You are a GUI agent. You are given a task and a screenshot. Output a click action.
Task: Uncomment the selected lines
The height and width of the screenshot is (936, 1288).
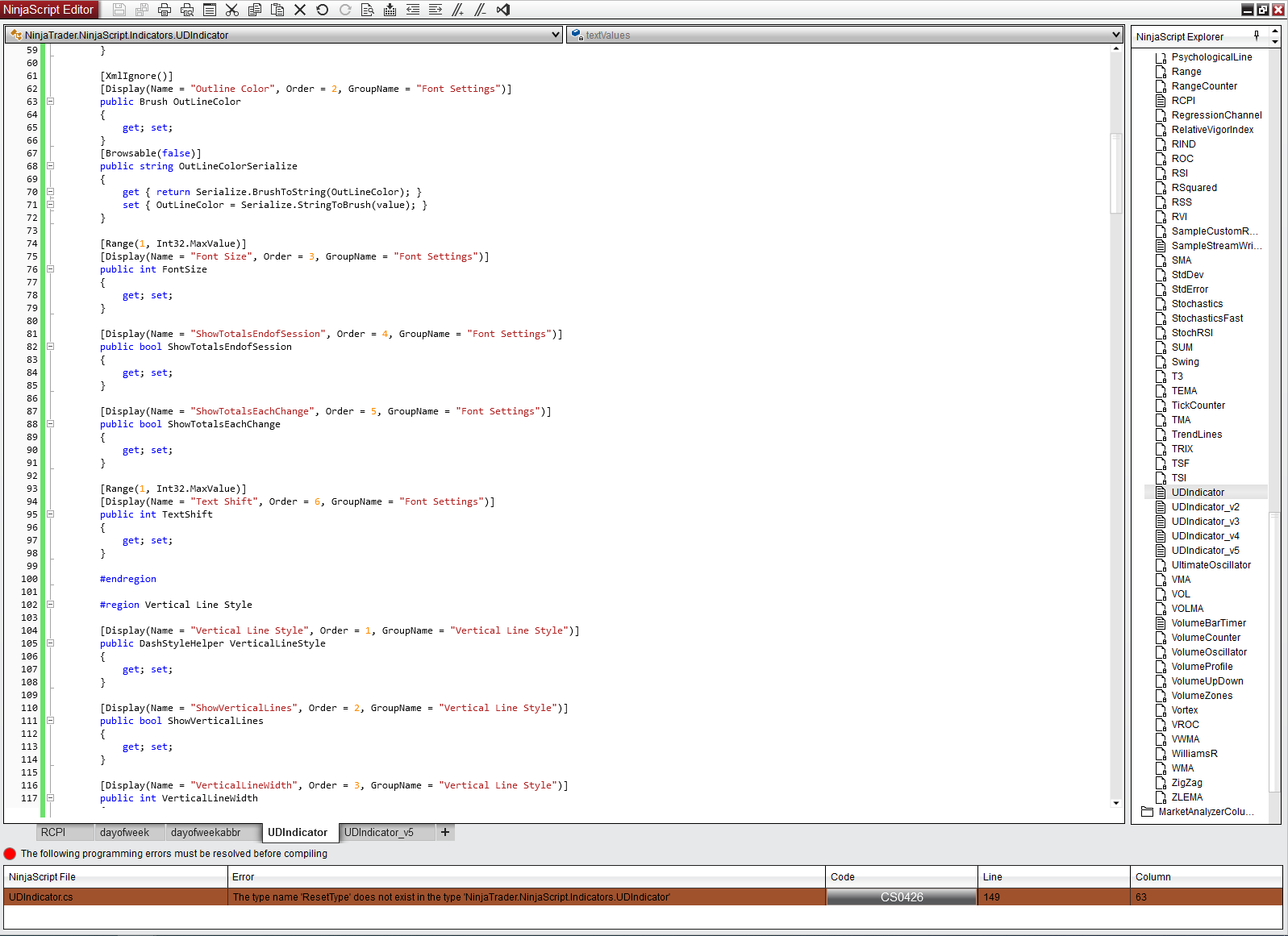pos(481,10)
